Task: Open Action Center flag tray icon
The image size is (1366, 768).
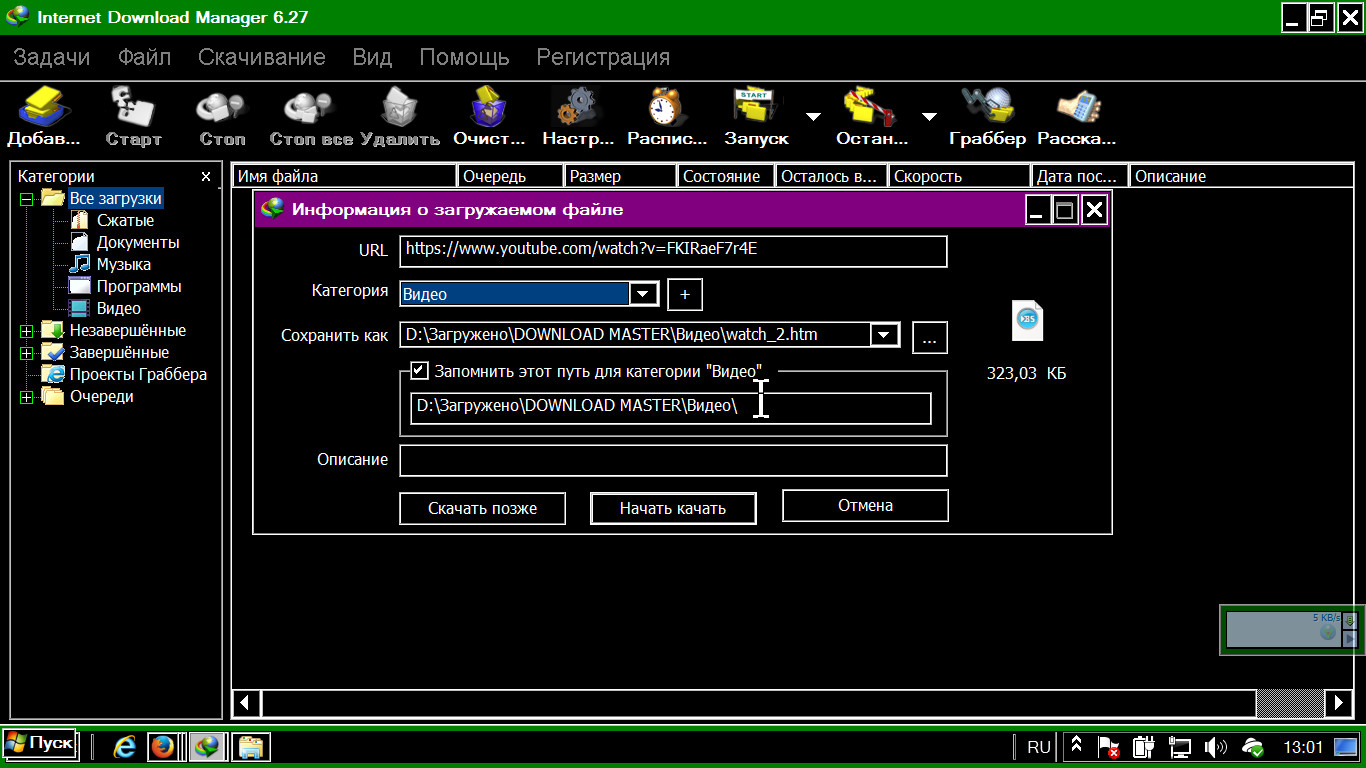Action: point(1109,747)
